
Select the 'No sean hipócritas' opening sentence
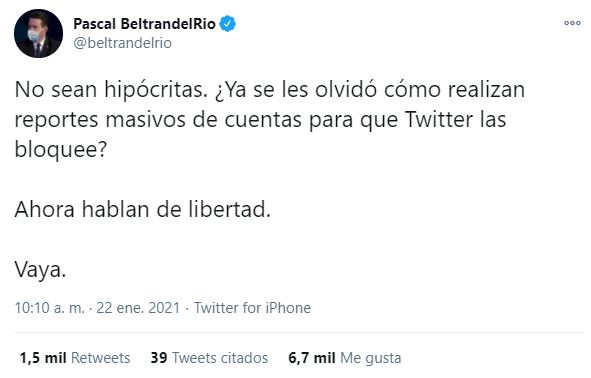(x=111, y=90)
